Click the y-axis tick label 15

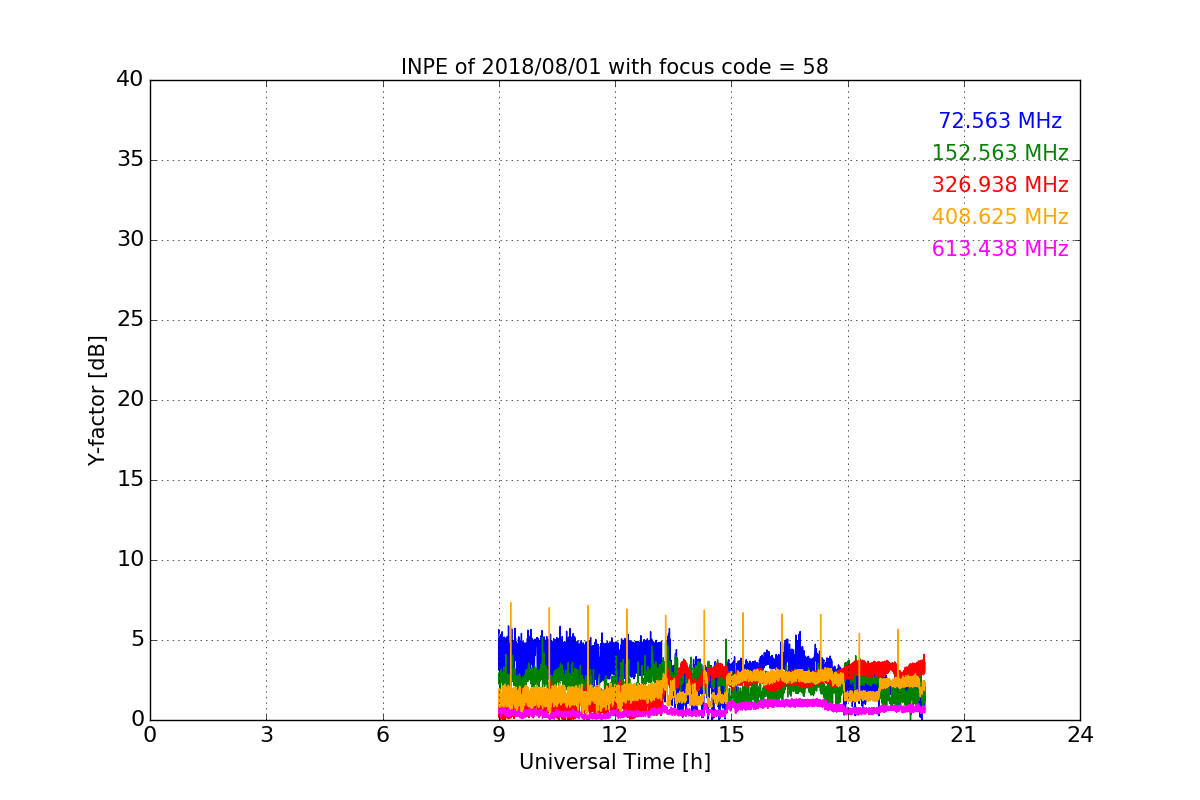coord(130,480)
